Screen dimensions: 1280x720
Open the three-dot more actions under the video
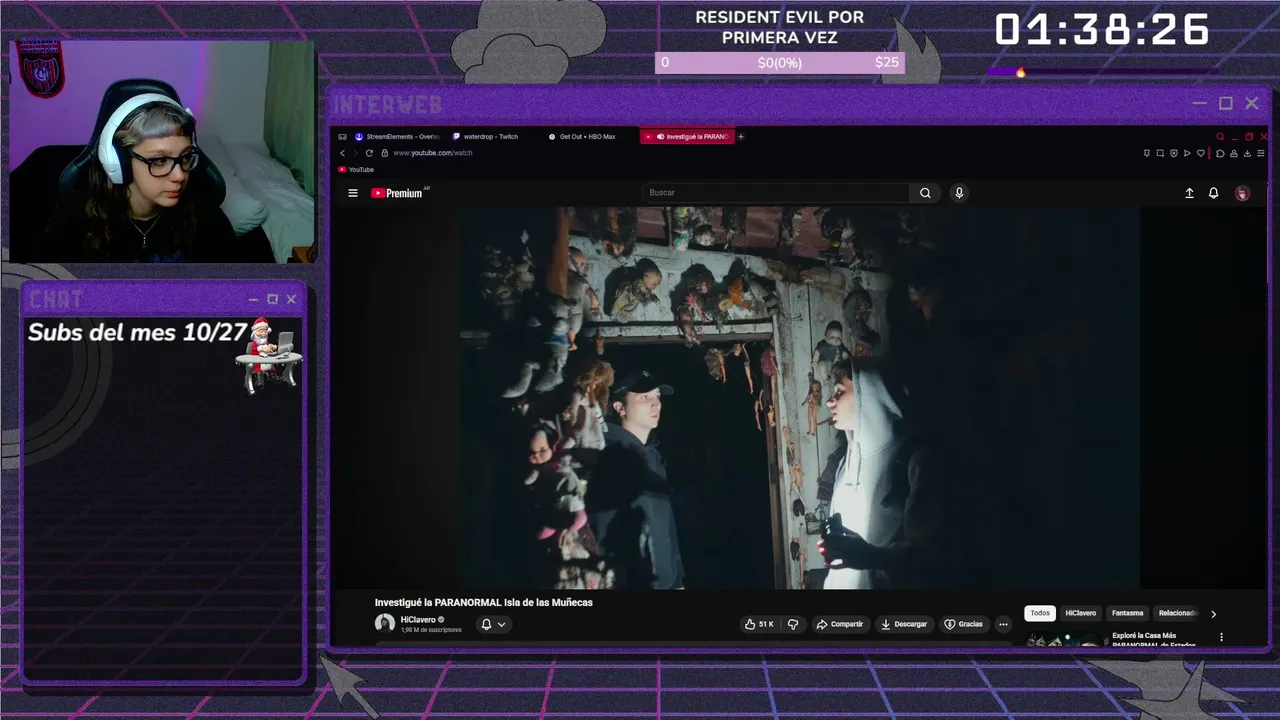click(1003, 624)
